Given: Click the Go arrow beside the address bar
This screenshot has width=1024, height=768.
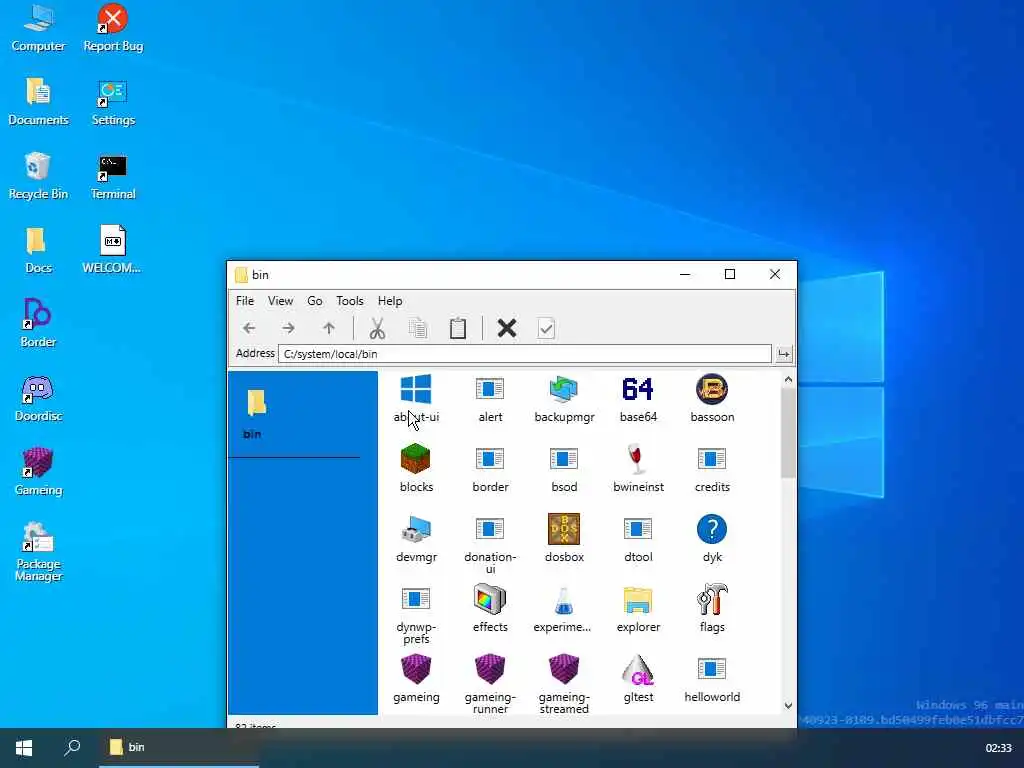Looking at the screenshot, I should click(784, 354).
